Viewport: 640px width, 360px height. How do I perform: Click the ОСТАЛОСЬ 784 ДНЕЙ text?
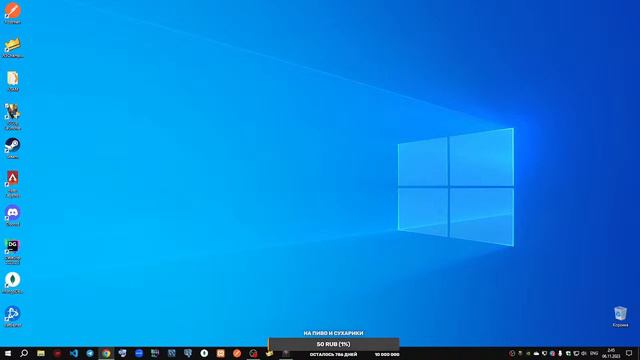[x=333, y=355]
